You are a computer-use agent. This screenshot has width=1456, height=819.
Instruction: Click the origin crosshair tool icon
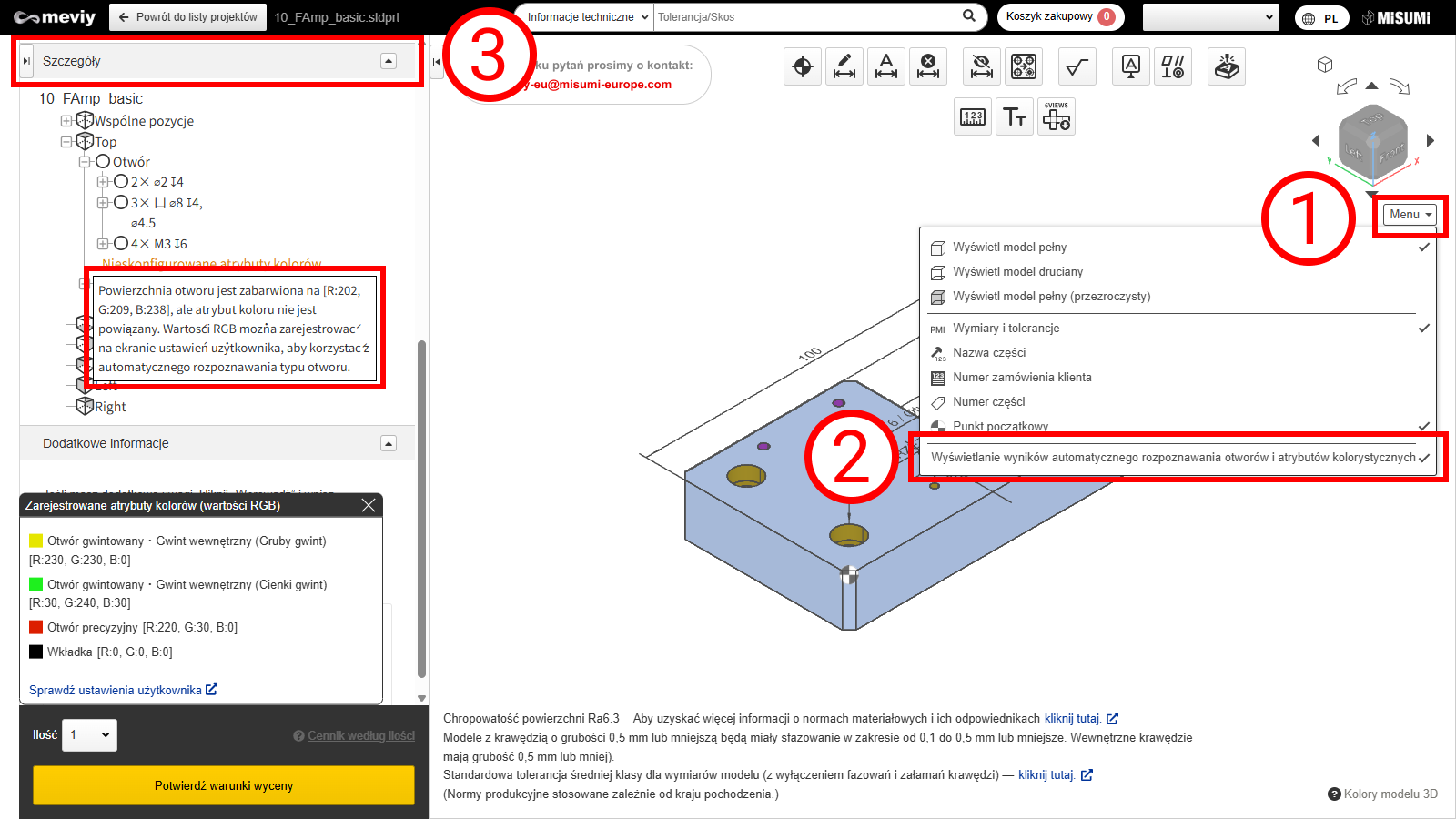coord(803,66)
